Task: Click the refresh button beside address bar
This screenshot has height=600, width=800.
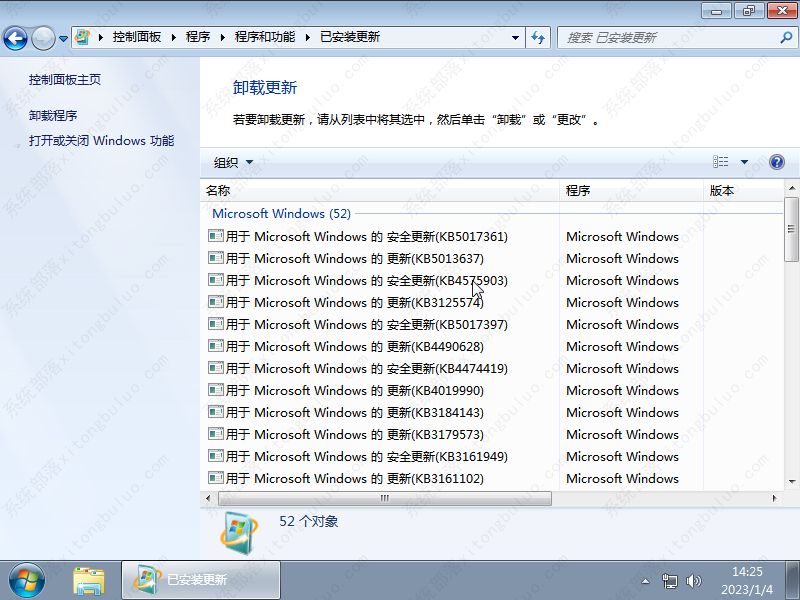Action: pyautogui.click(x=539, y=37)
